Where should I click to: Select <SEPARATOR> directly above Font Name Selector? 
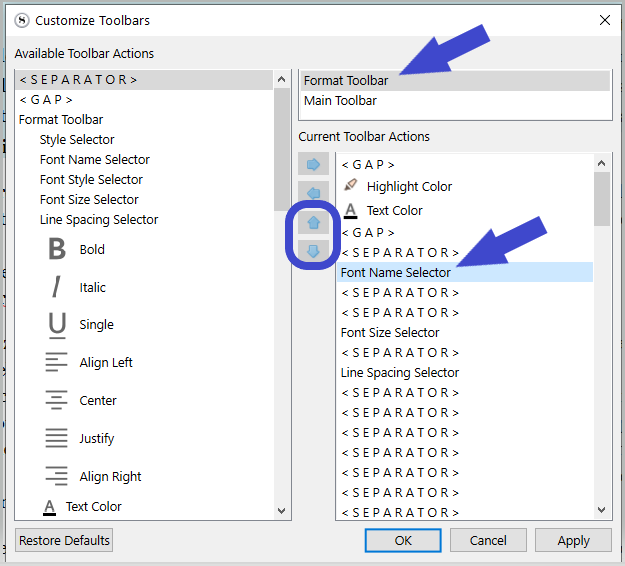pyautogui.click(x=465, y=252)
